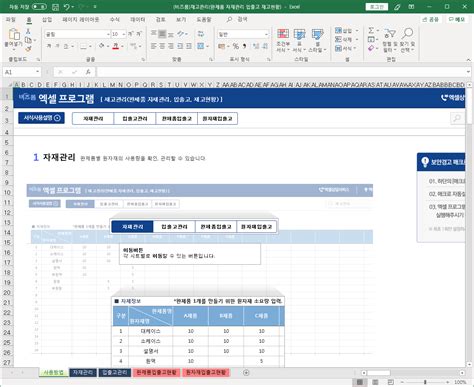Viewport: 474px width, 387px height.
Task: Click the Insert Function fx icon
Action: [88, 72]
